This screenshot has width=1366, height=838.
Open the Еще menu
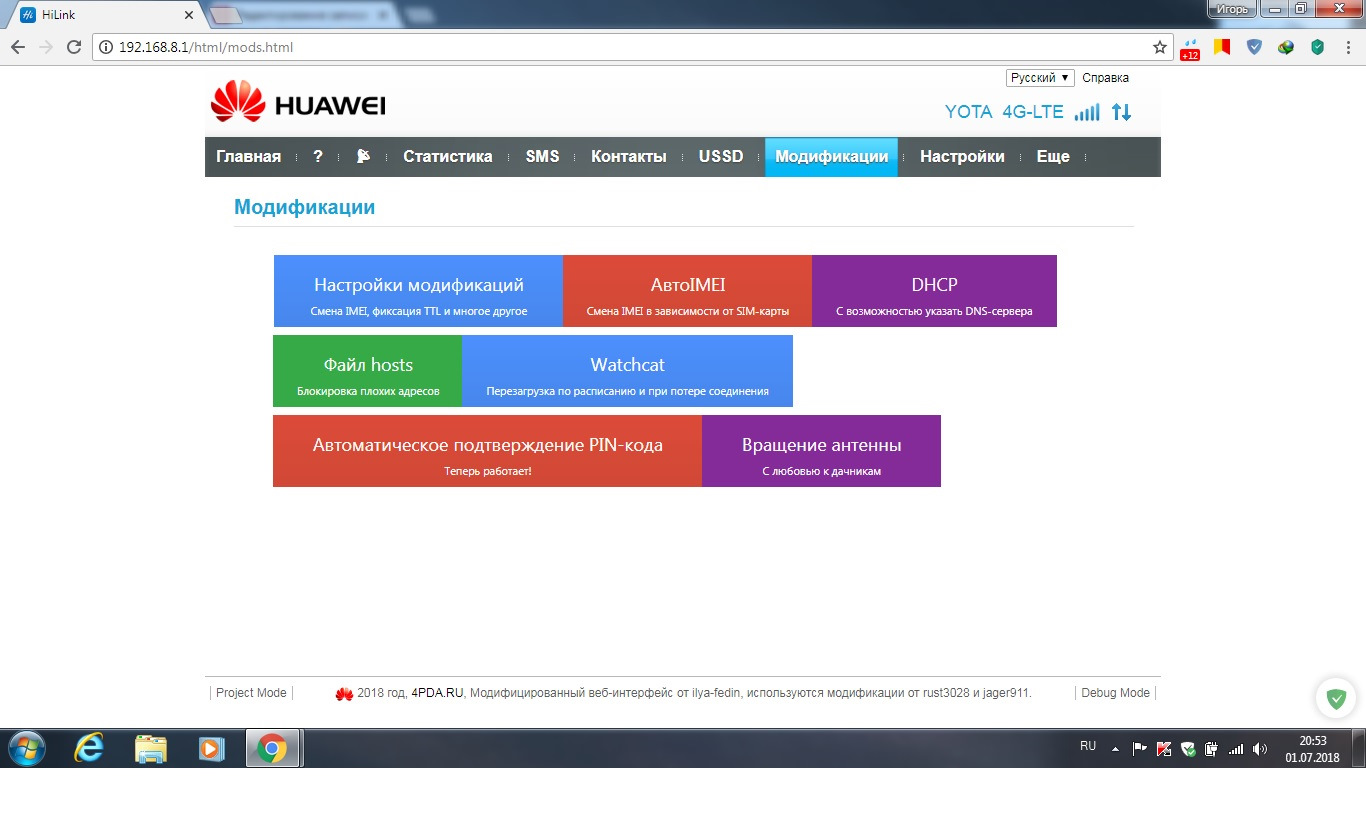[x=1053, y=157]
